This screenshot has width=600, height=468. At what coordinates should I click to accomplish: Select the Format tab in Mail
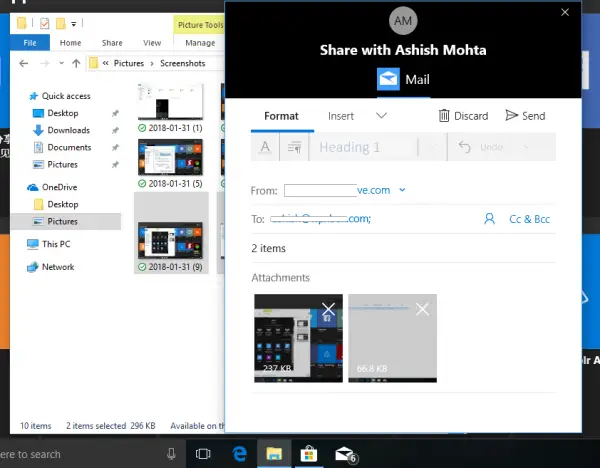coord(281,116)
